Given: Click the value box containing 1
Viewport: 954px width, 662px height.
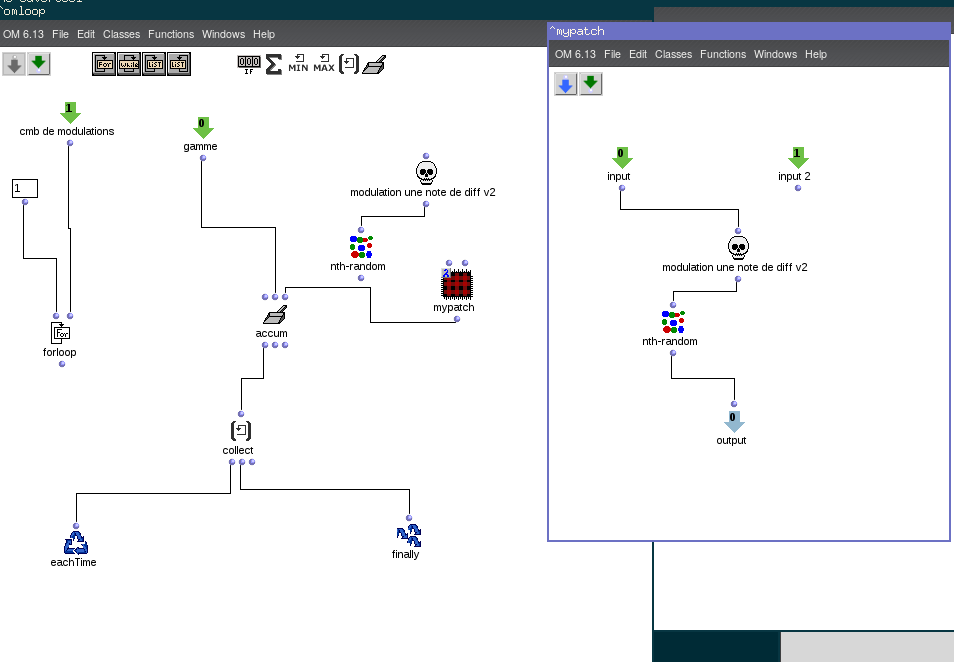Looking at the screenshot, I should coord(25,188).
